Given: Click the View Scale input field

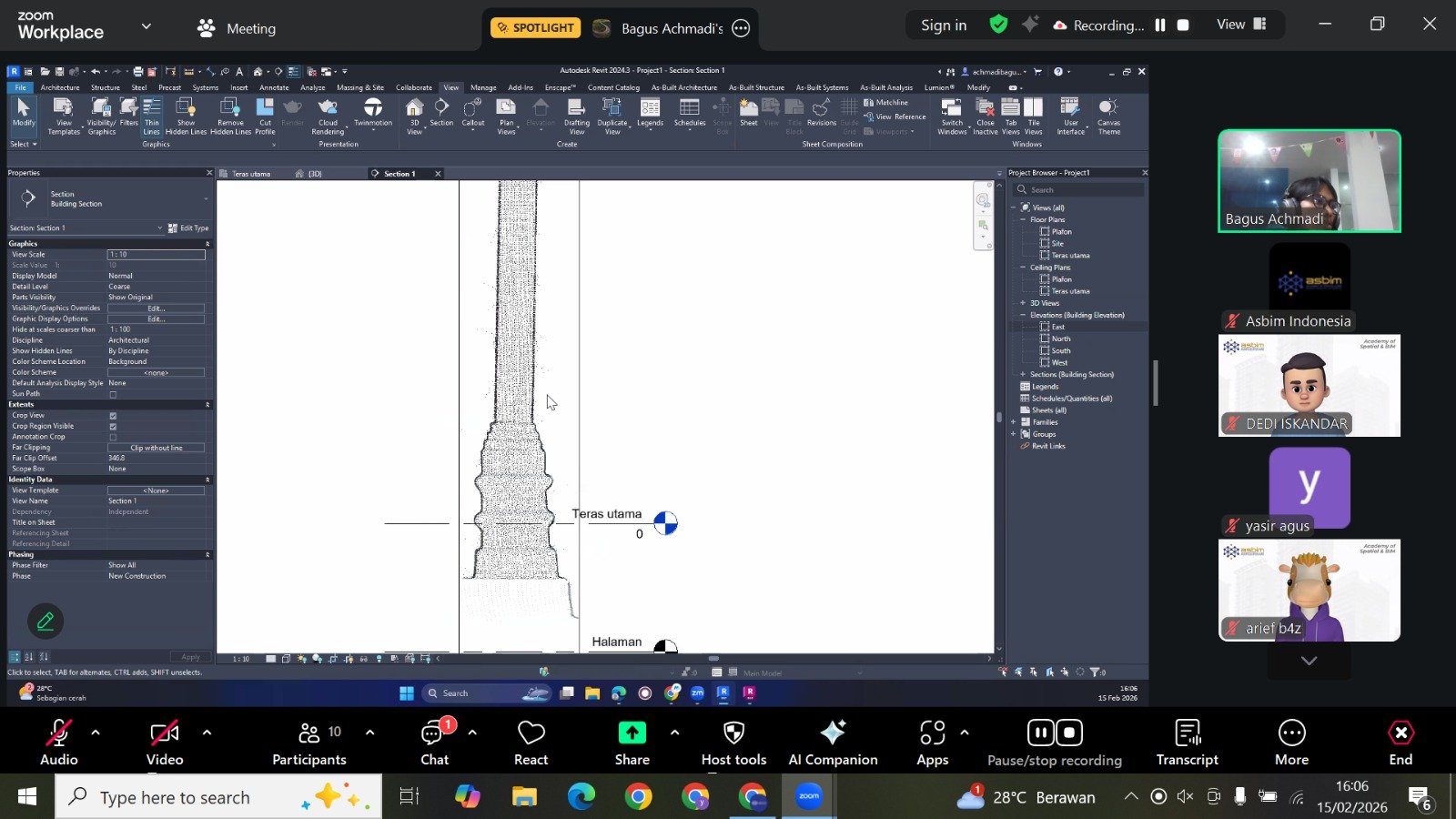Looking at the screenshot, I should [x=156, y=255].
